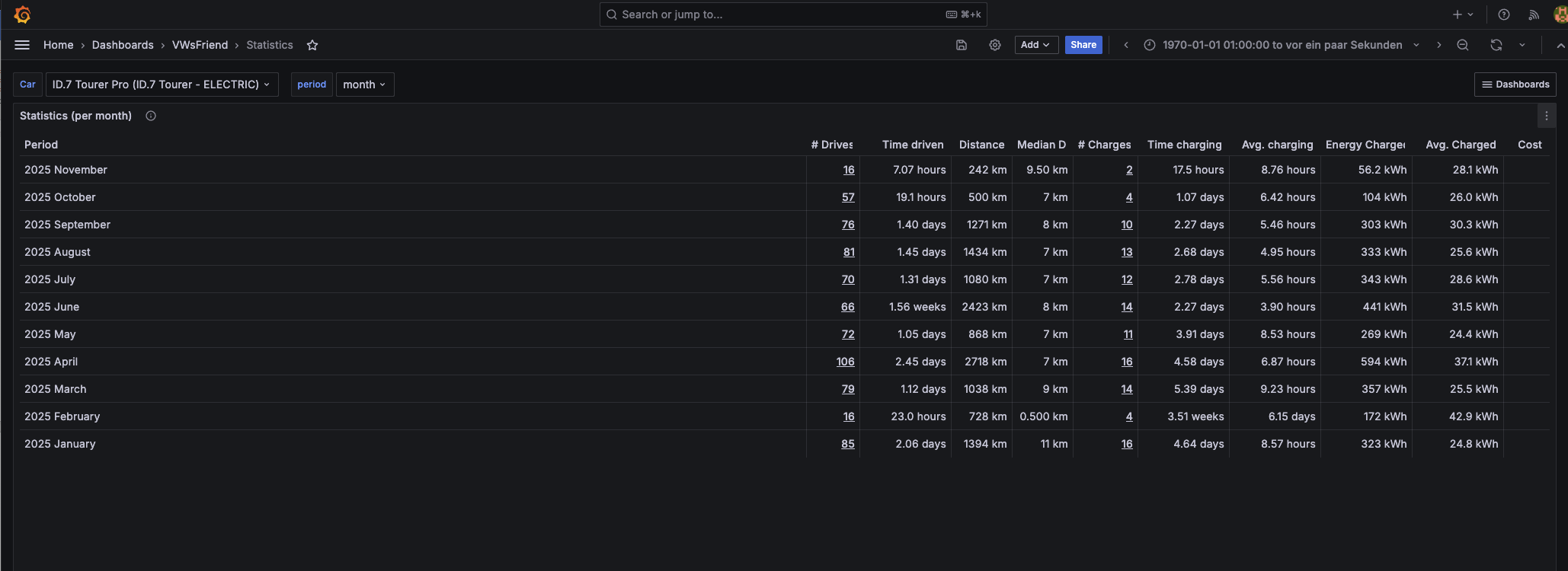Open dashboard settings gear icon
The width and height of the screenshot is (1568, 571).
995,45
